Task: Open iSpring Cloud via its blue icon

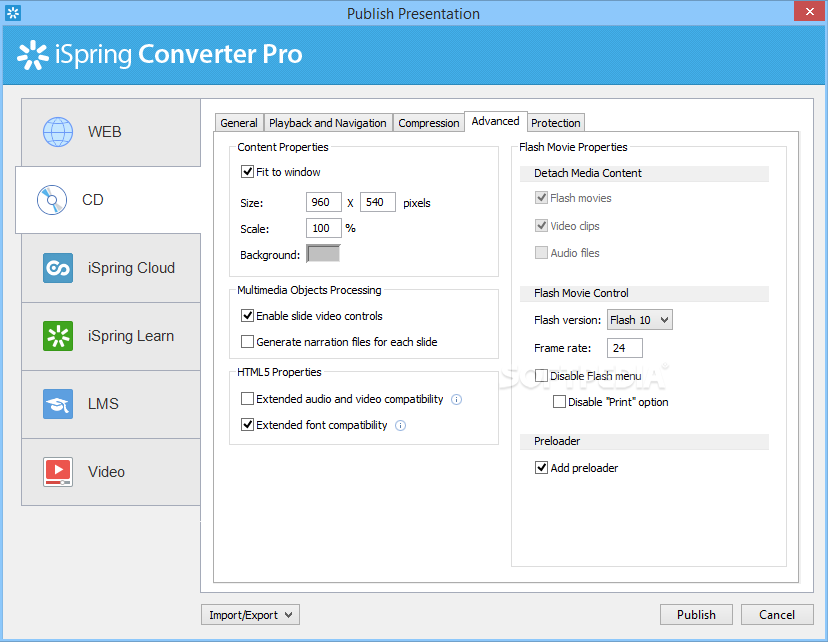Action: tap(58, 268)
